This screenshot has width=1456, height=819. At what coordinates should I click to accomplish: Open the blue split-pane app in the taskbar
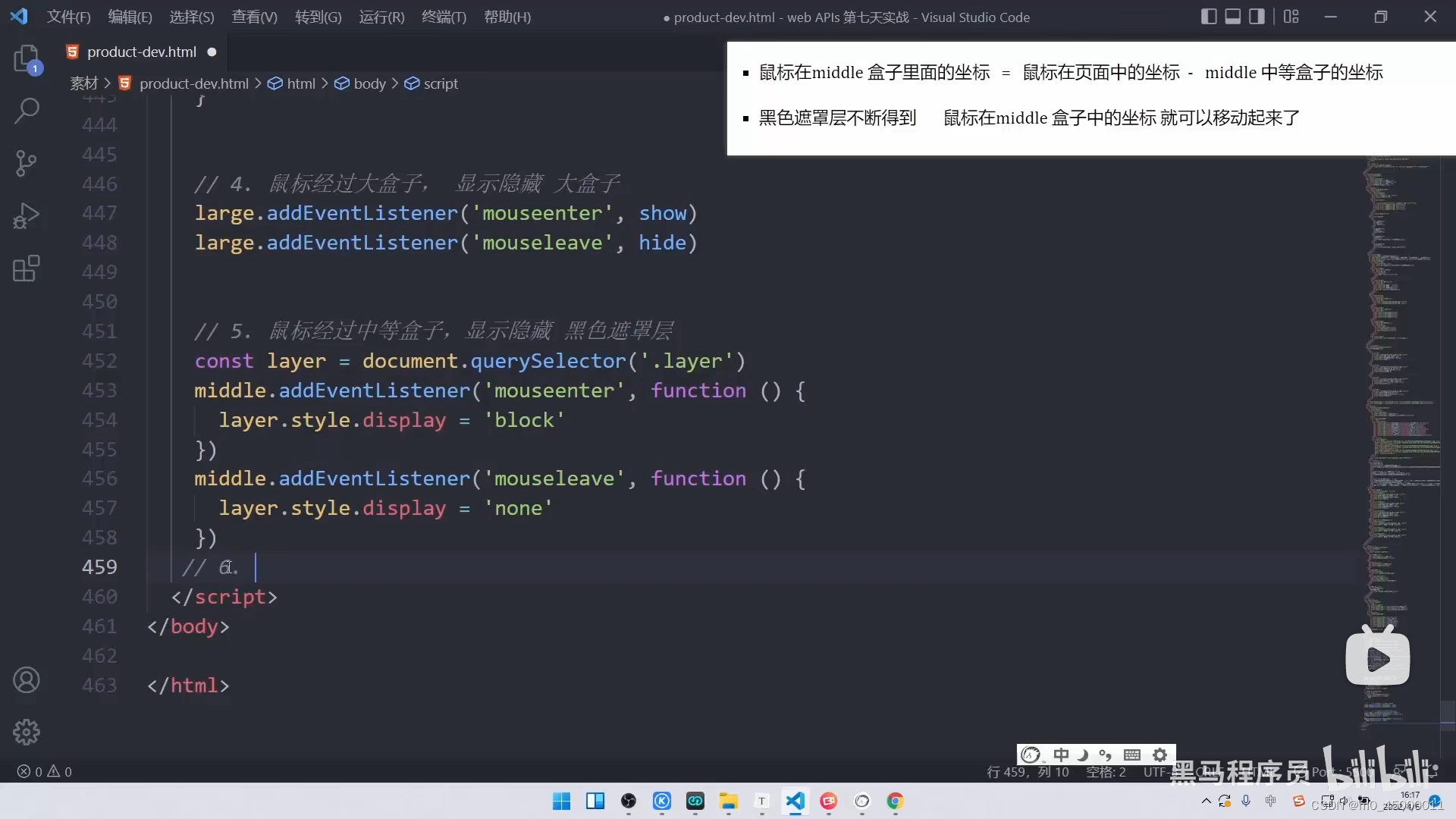(x=595, y=802)
